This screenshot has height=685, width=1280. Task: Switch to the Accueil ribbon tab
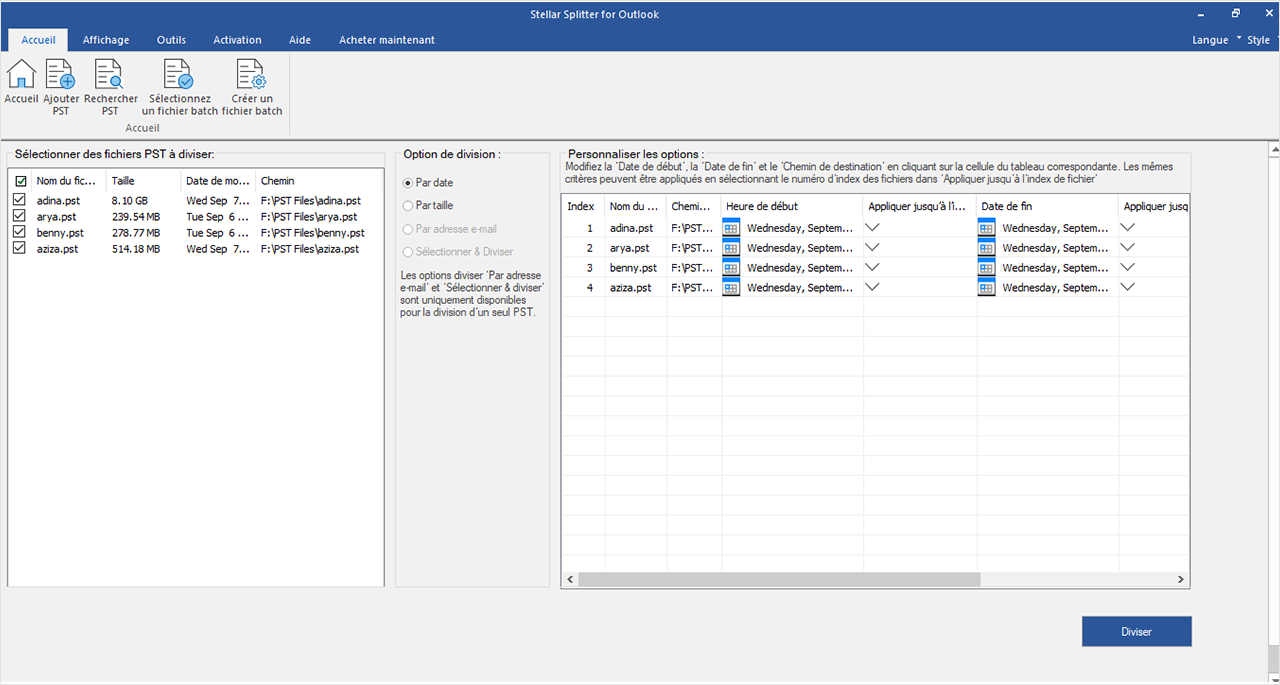click(x=38, y=40)
